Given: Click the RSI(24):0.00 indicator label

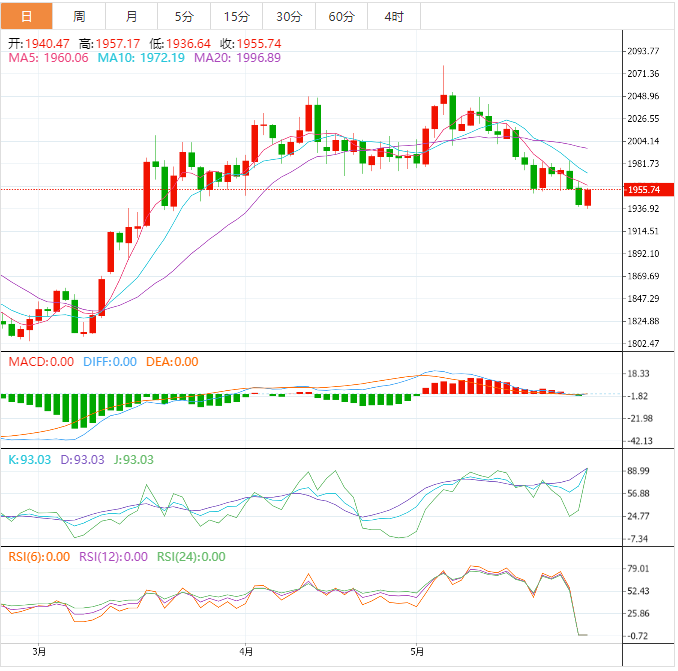Looking at the screenshot, I should click(x=191, y=557).
